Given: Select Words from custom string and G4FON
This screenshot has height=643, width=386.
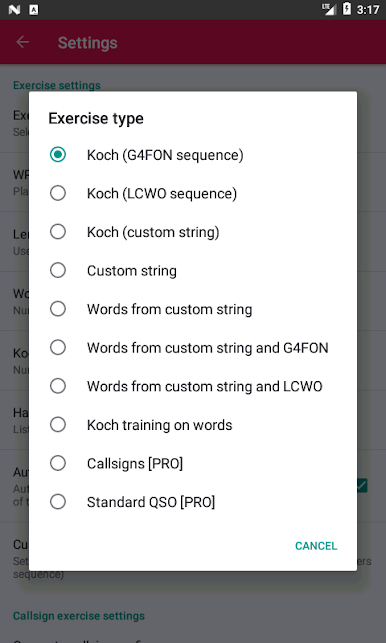Looking at the screenshot, I should coord(193,348).
